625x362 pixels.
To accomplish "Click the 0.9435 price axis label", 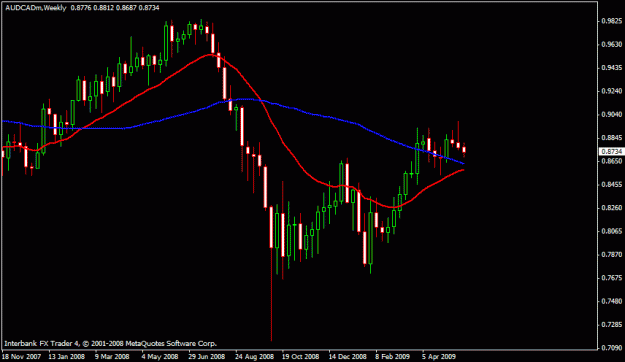I will pyautogui.click(x=612, y=68).
